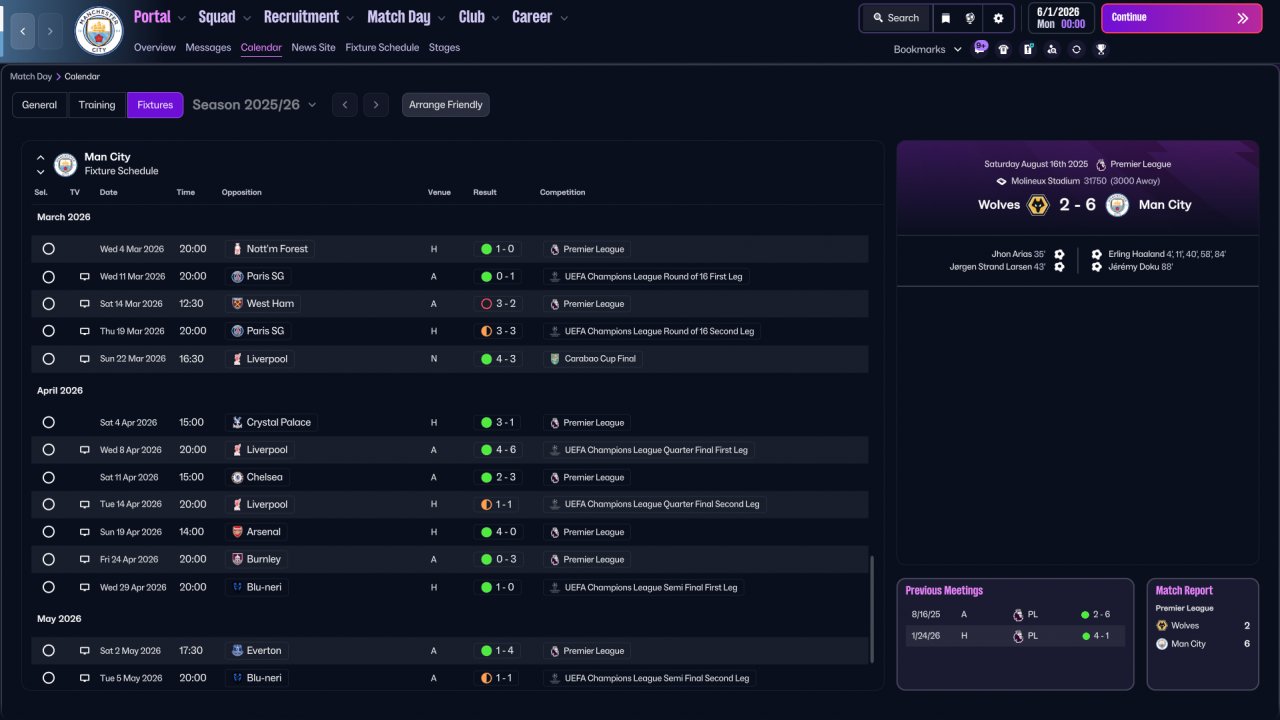Click the Wolves badge in the match summary
This screenshot has height=720, width=1280.
(x=1038, y=205)
